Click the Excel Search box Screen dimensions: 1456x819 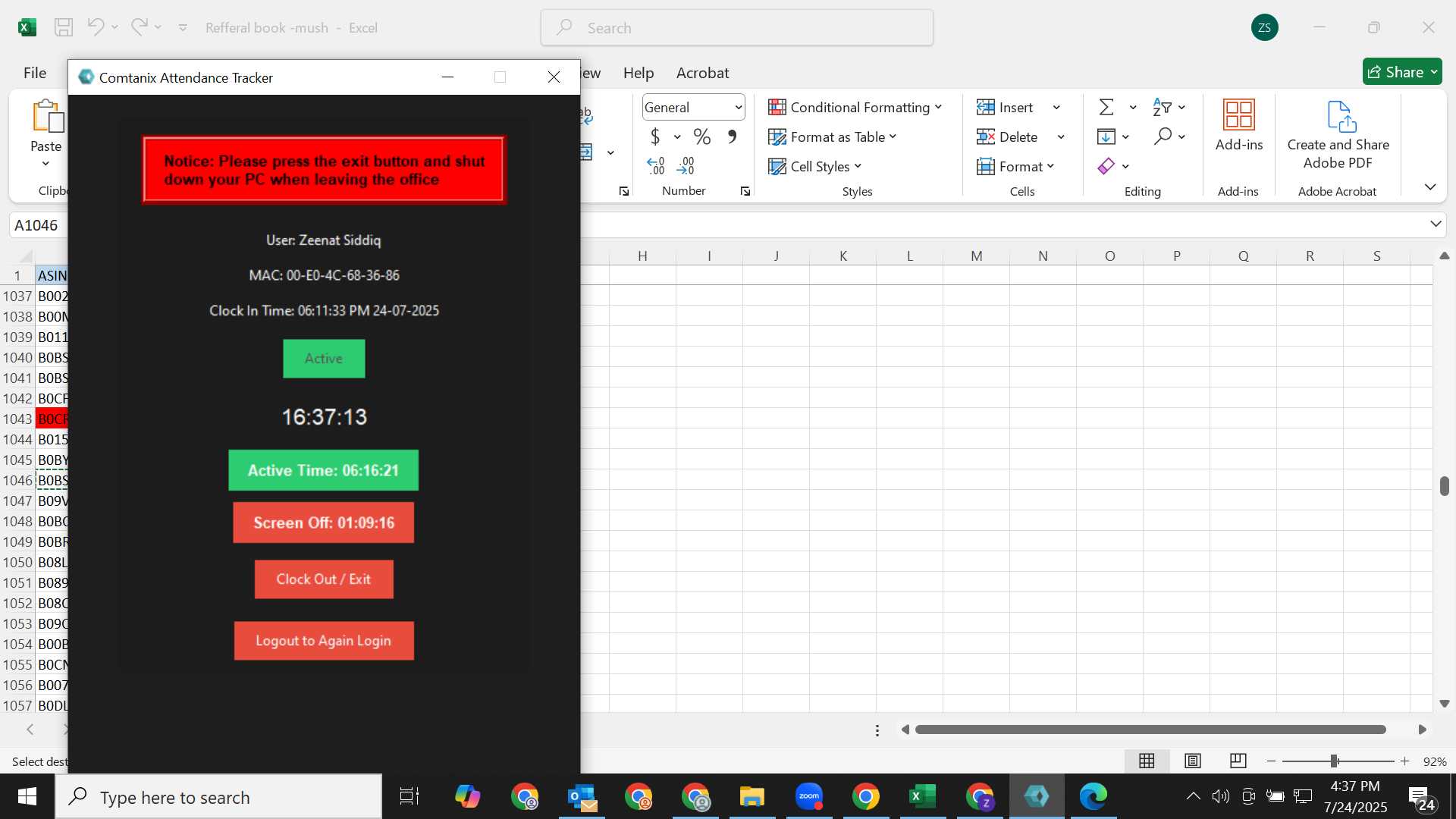[x=737, y=28]
